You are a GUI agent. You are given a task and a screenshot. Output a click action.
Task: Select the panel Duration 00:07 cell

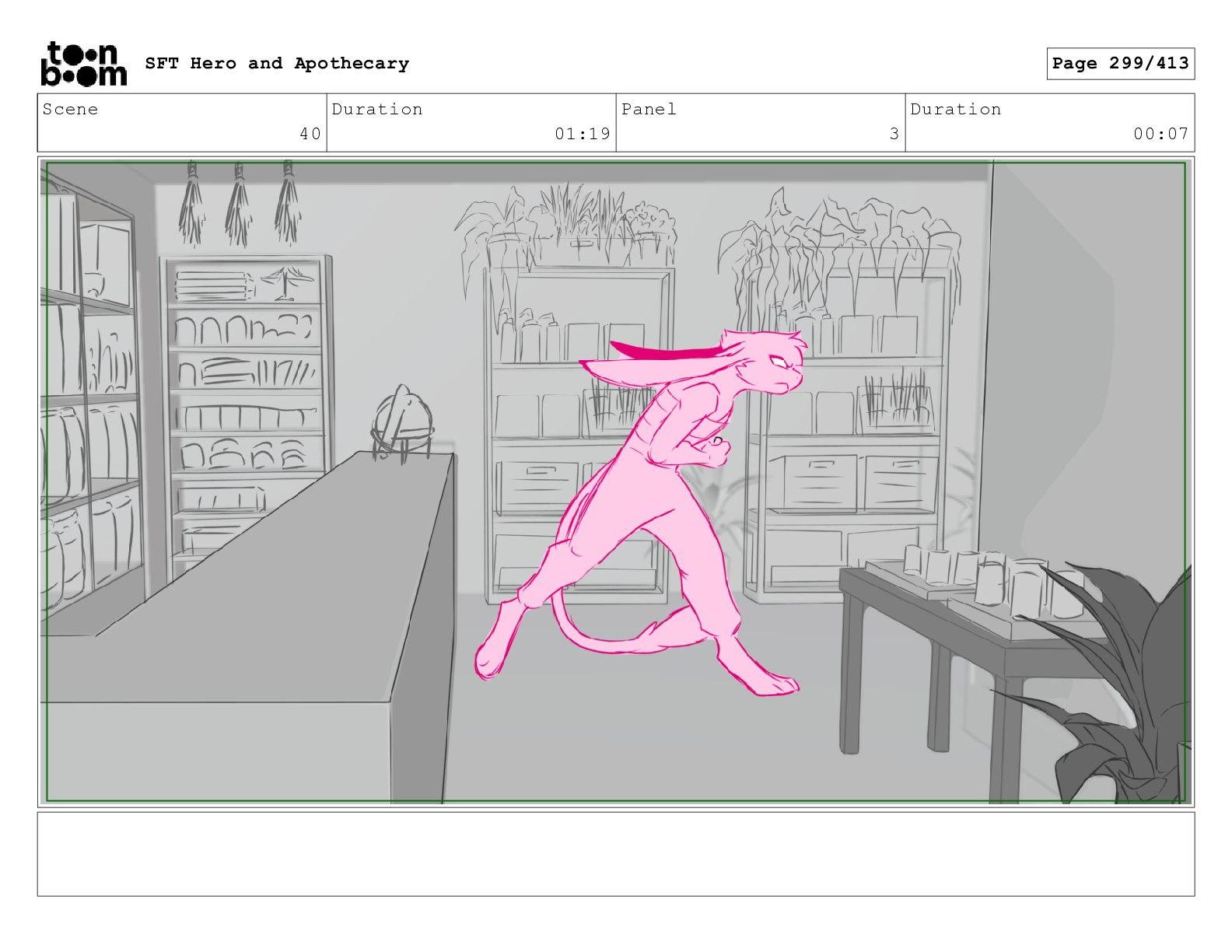(1049, 123)
